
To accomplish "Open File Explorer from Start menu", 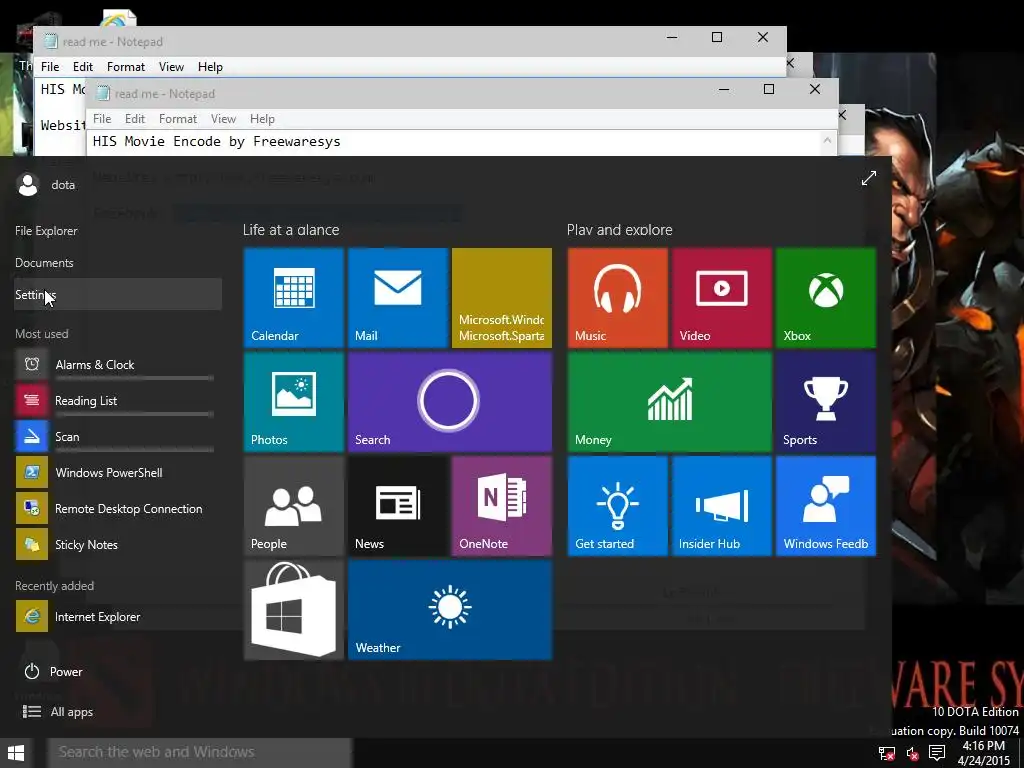I will [x=46, y=231].
